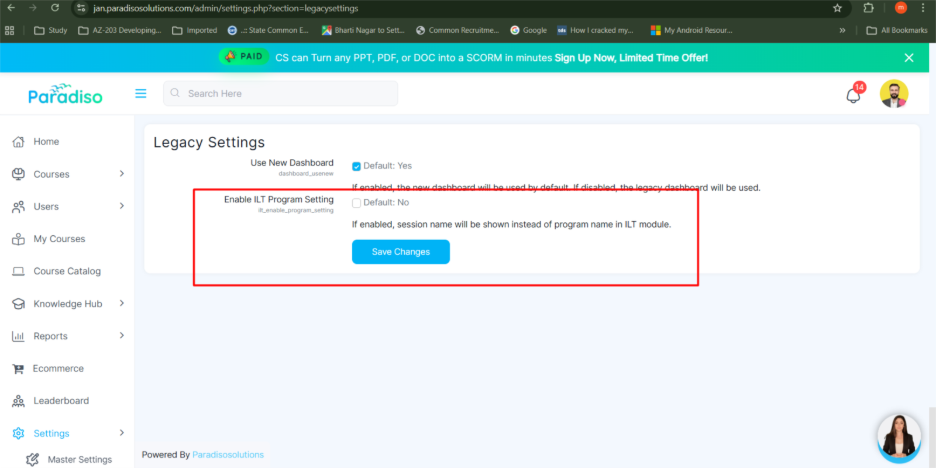Uncheck the Use New Dashboard checkbox
The image size is (936, 468).
pos(357,166)
